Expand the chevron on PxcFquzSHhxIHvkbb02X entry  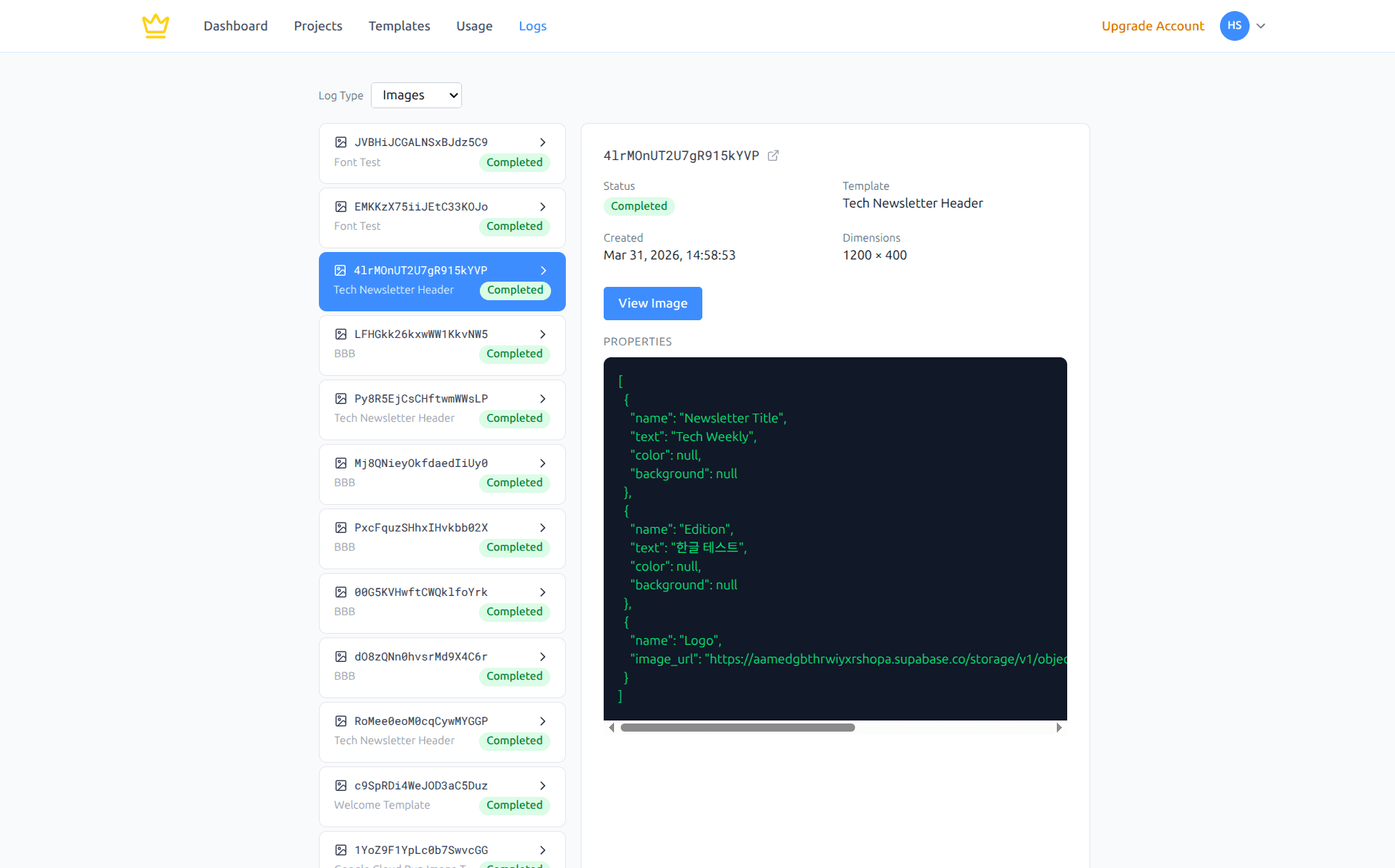[x=543, y=528]
